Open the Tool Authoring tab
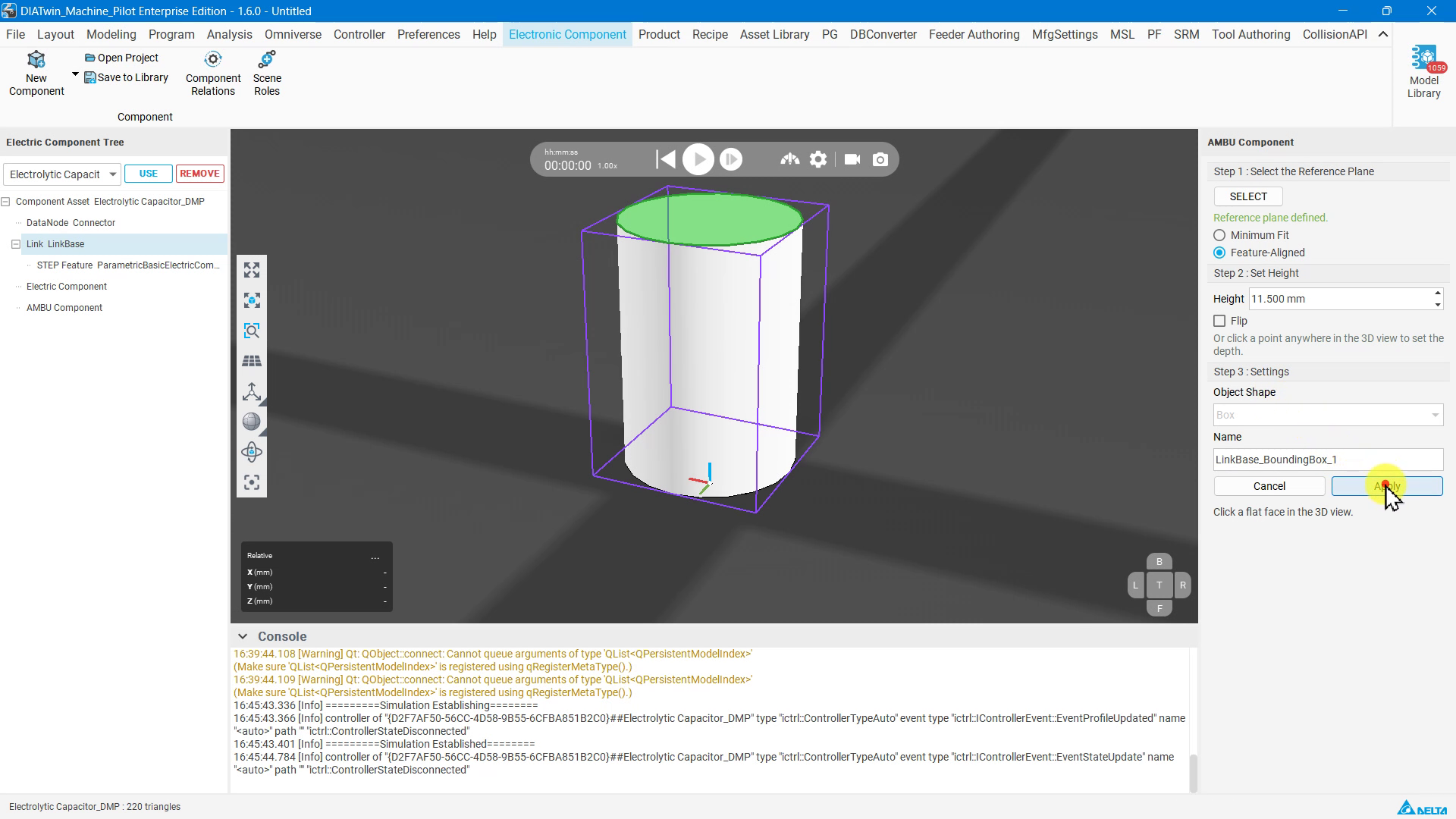Image resolution: width=1456 pixels, height=819 pixels. (x=1250, y=34)
